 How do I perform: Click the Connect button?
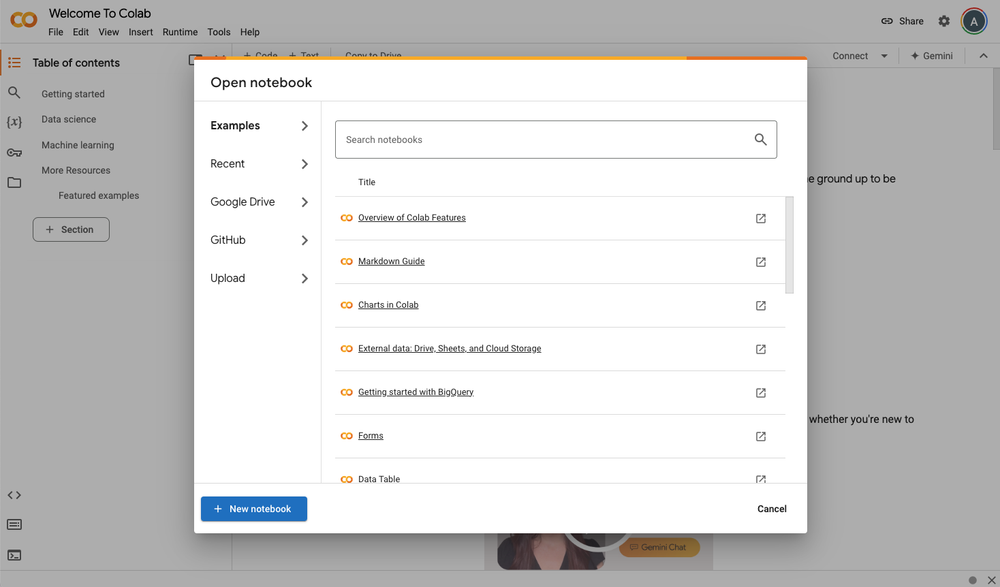click(849, 56)
